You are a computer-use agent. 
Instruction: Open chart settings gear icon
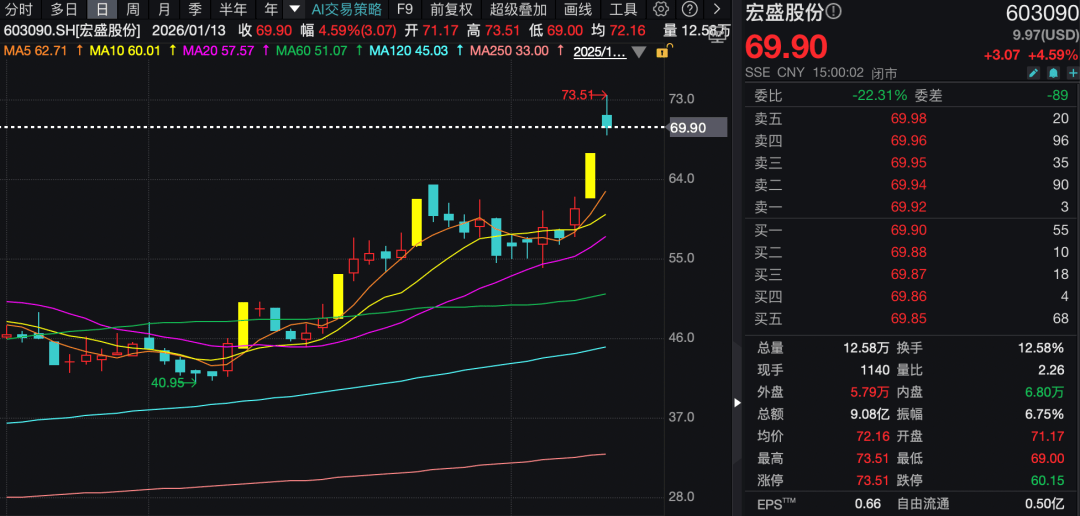pos(661,9)
